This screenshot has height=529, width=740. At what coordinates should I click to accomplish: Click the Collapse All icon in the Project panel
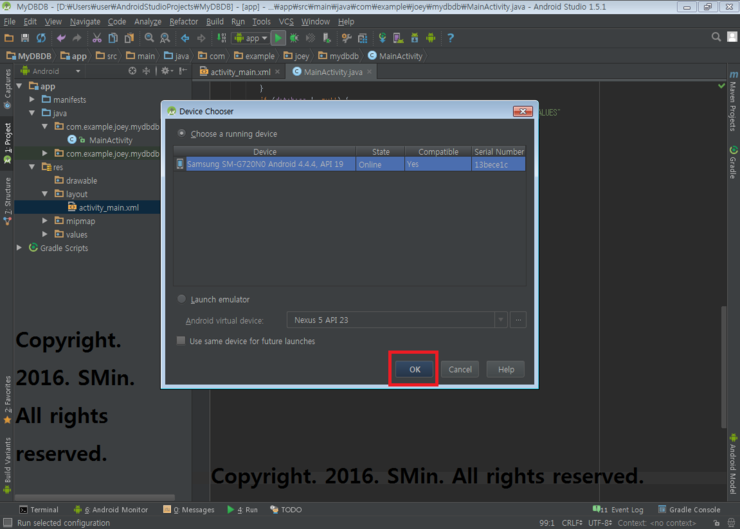pos(146,71)
